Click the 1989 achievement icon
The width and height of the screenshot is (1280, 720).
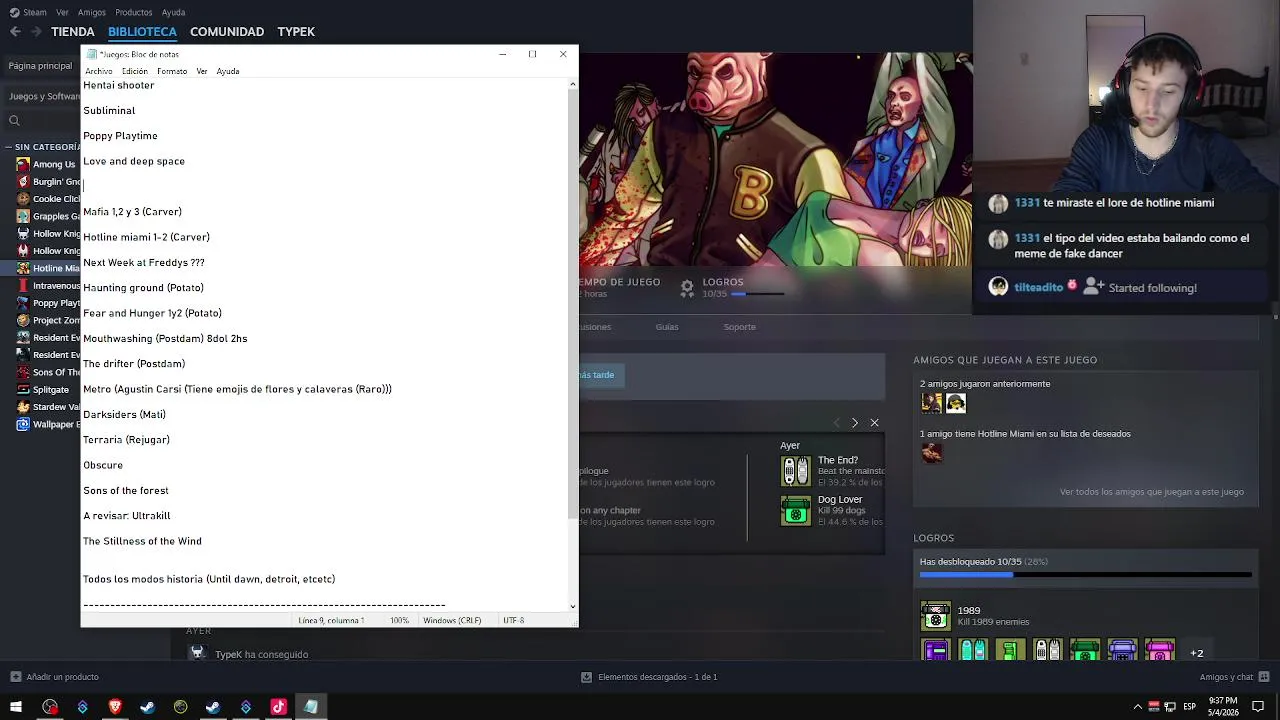(x=935, y=616)
